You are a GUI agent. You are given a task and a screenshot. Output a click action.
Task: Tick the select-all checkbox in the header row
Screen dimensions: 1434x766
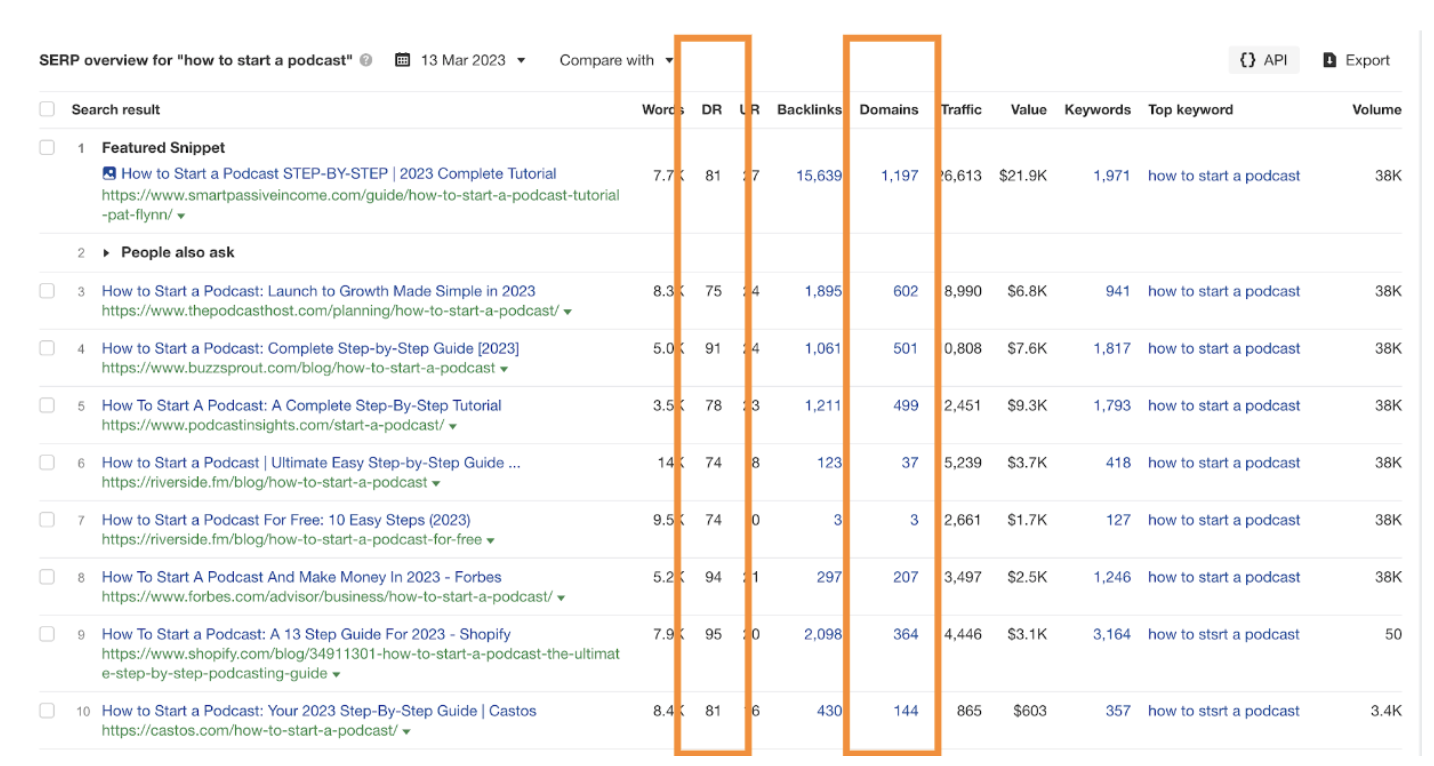pyautogui.click(x=47, y=109)
